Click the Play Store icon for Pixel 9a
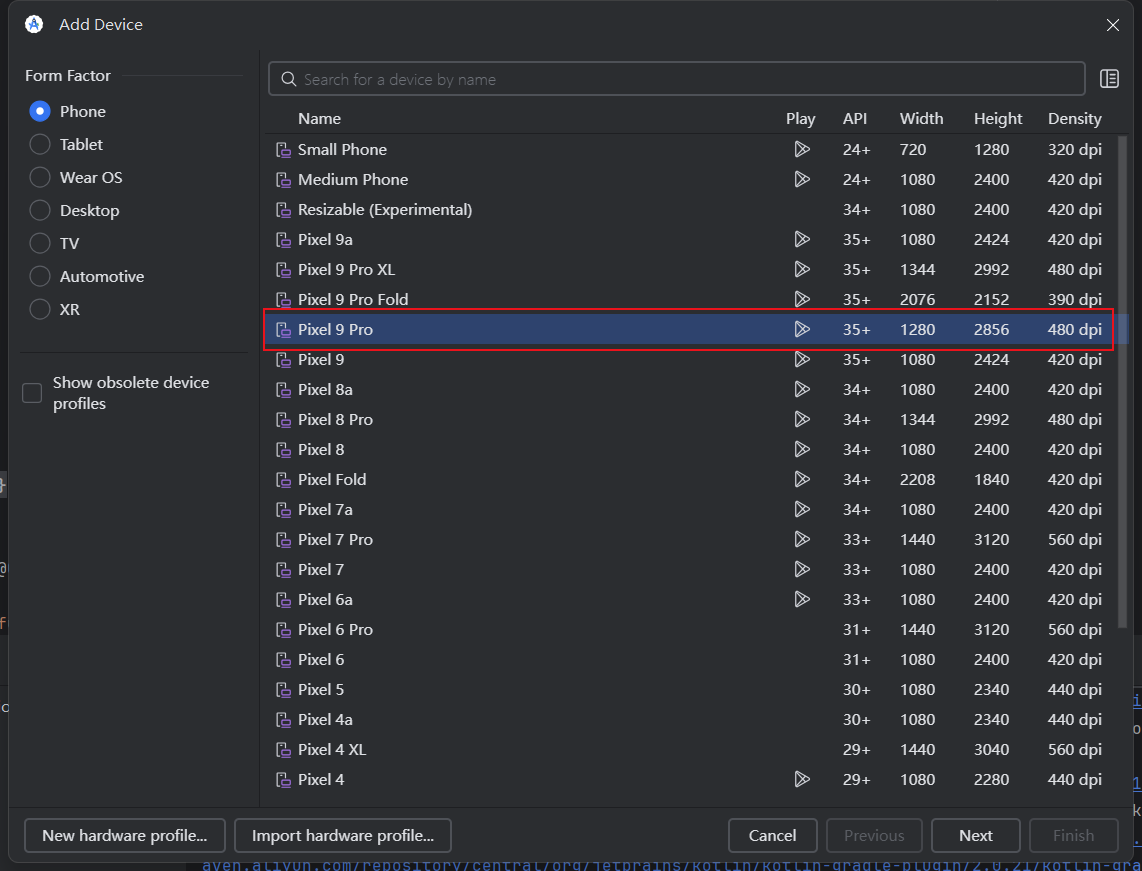Image resolution: width=1142 pixels, height=871 pixels. (x=801, y=239)
